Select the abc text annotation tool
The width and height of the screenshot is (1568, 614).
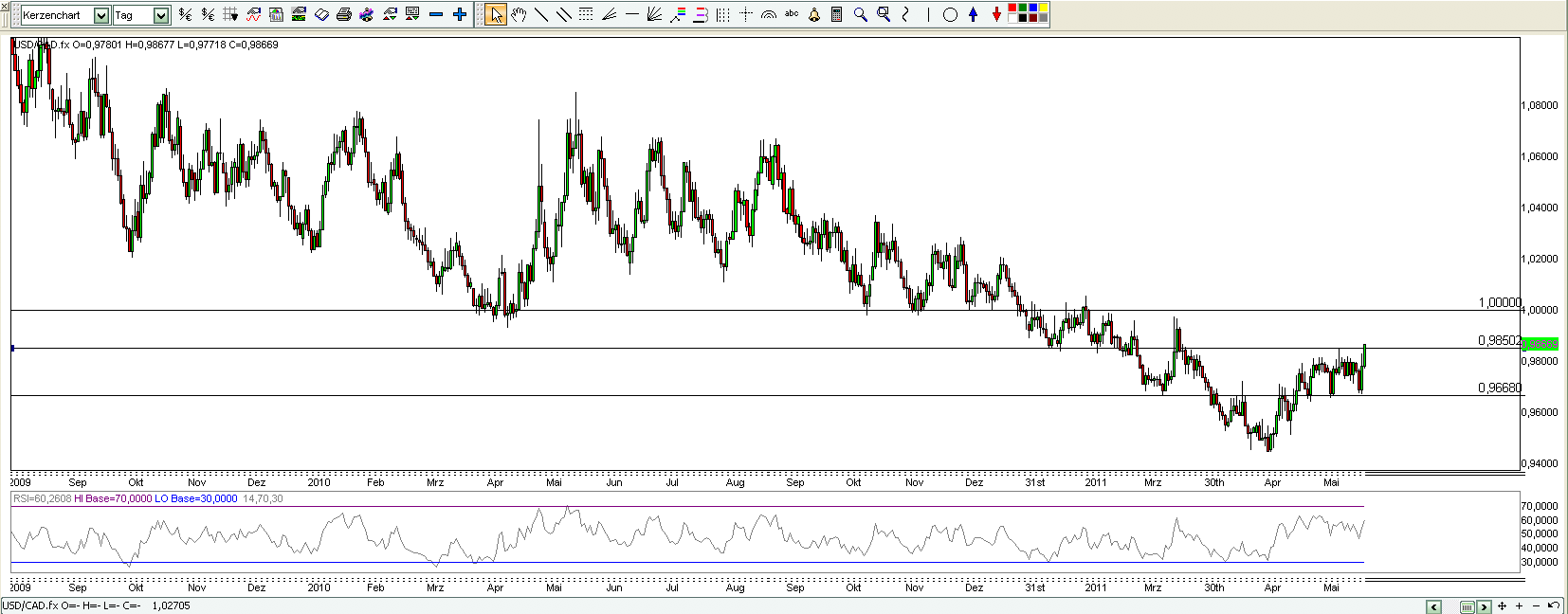pos(792,13)
